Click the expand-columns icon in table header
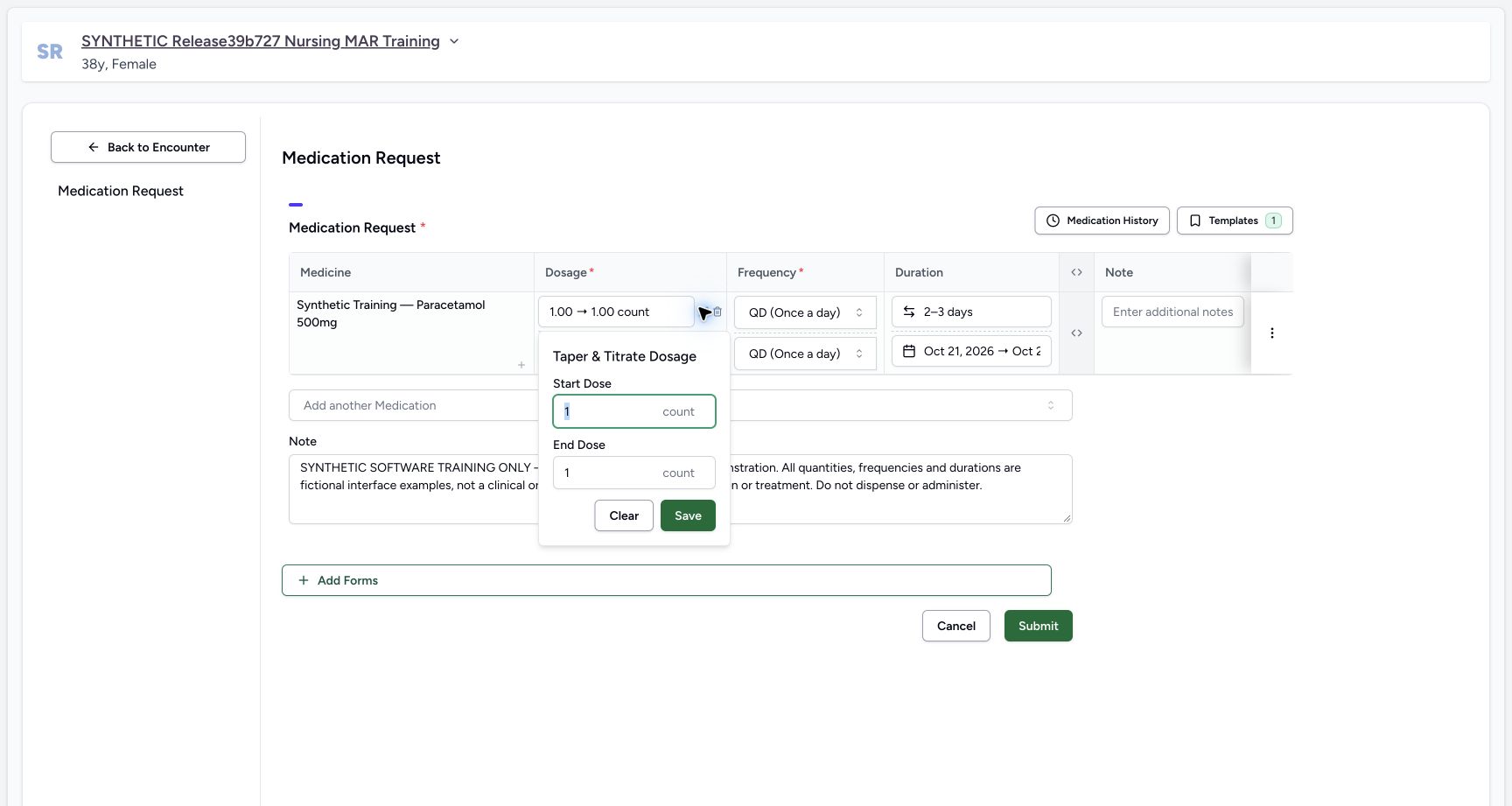 [1076, 272]
